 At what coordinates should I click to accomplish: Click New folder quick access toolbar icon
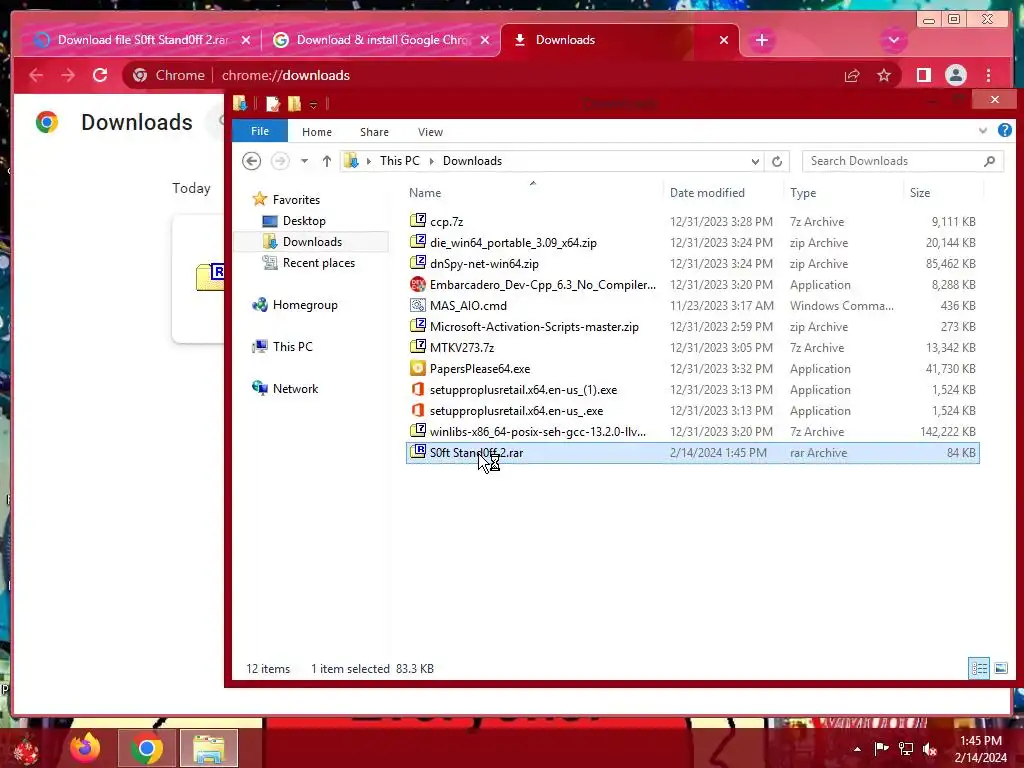[x=295, y=104]
